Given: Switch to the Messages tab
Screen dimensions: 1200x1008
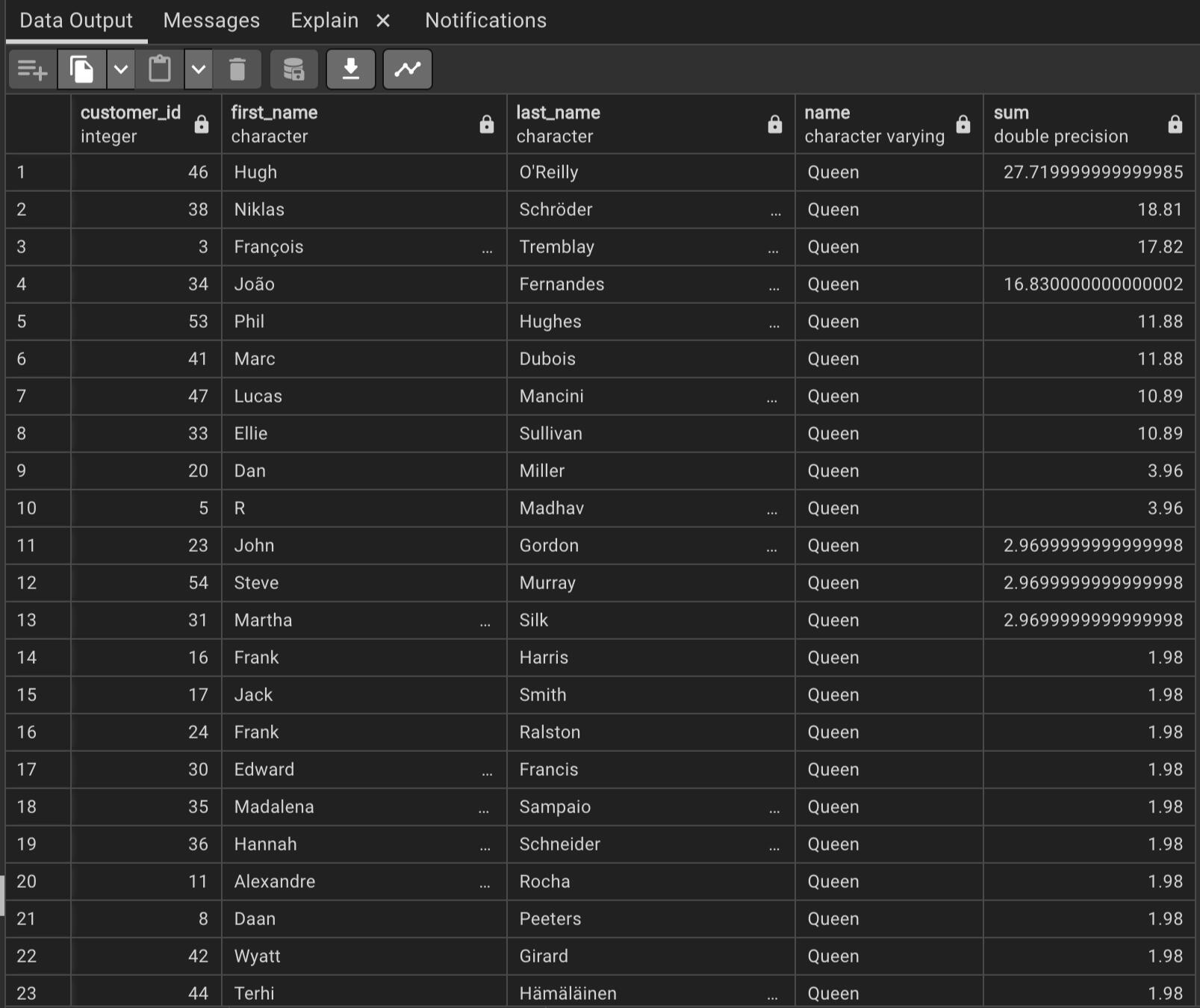Looking at the screenshot, I should click(211, 21).
